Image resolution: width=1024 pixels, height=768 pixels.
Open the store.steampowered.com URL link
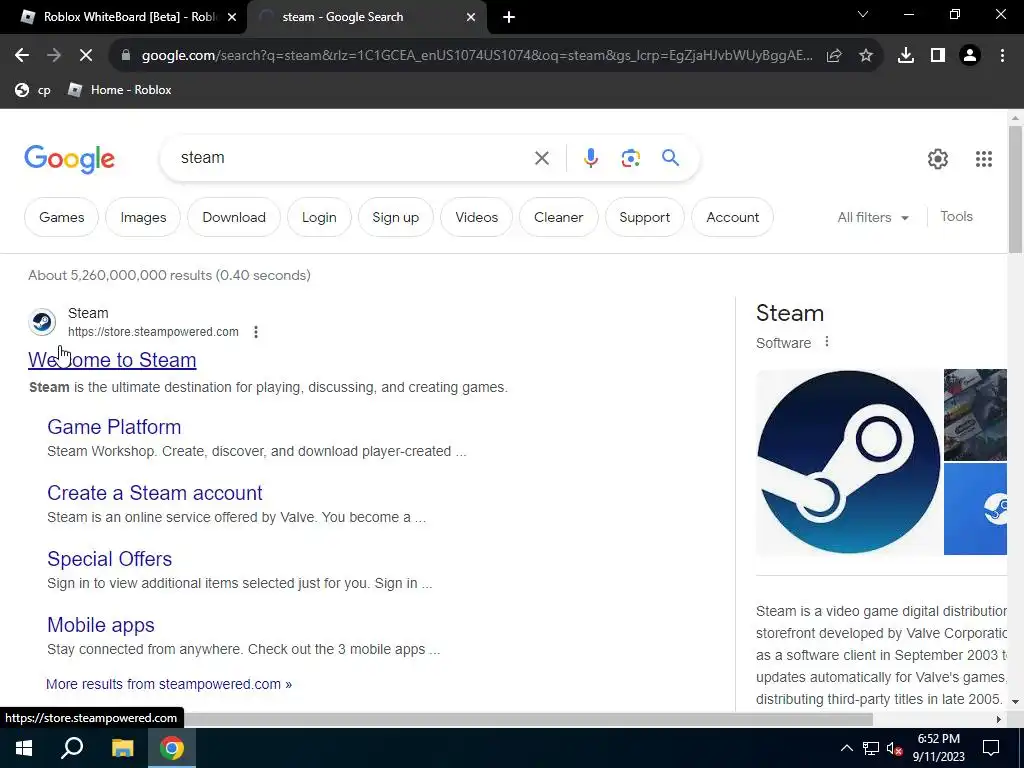click(x=153, y=332)
